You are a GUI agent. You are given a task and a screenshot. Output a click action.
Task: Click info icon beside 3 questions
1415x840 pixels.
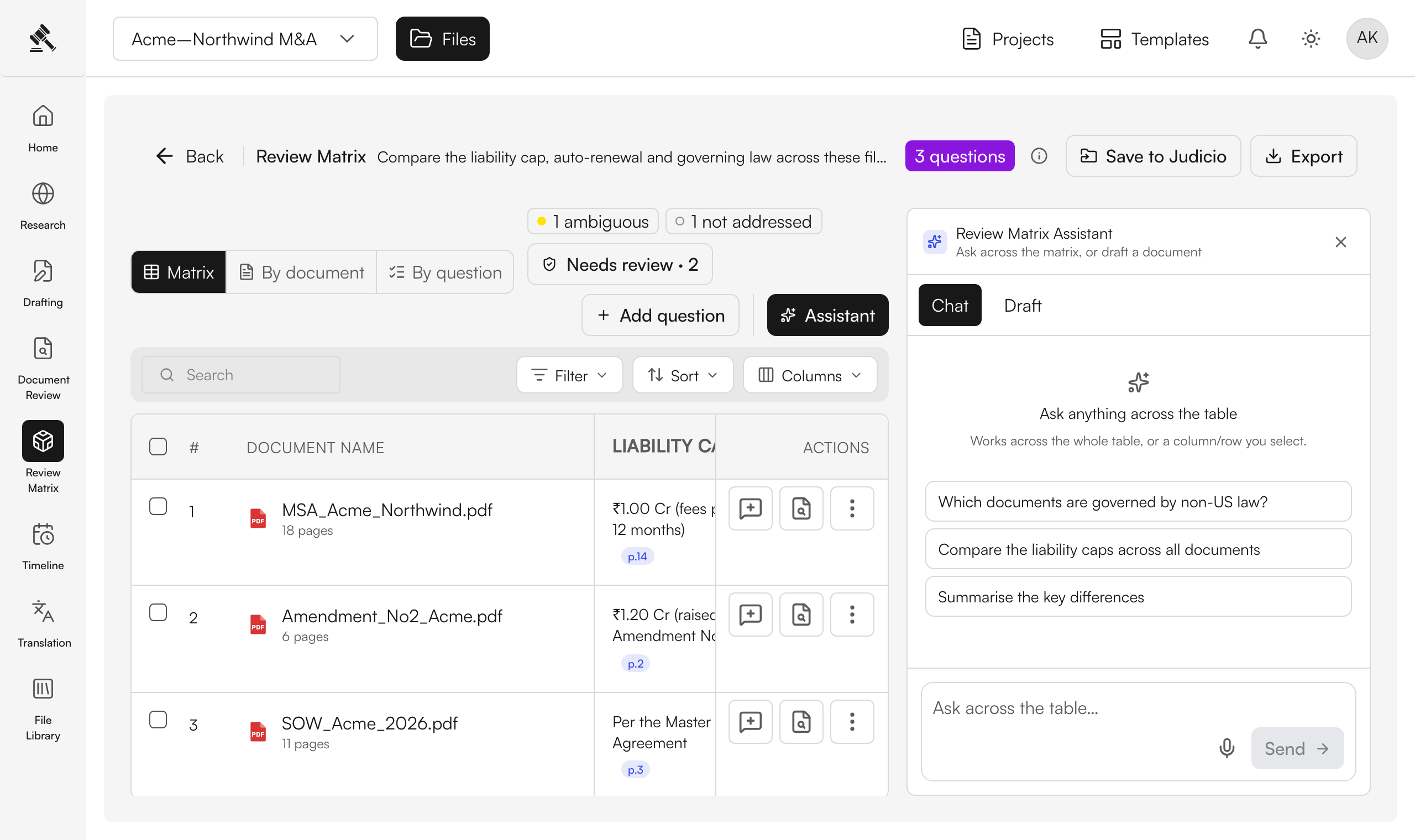pos(1039,156)
